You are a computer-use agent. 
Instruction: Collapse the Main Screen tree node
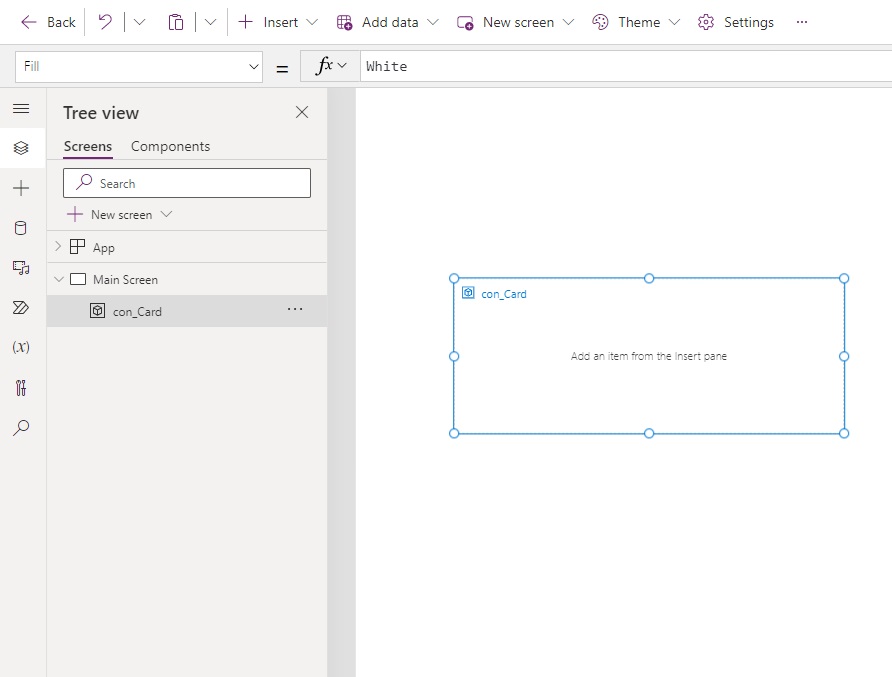click(58, 279)
